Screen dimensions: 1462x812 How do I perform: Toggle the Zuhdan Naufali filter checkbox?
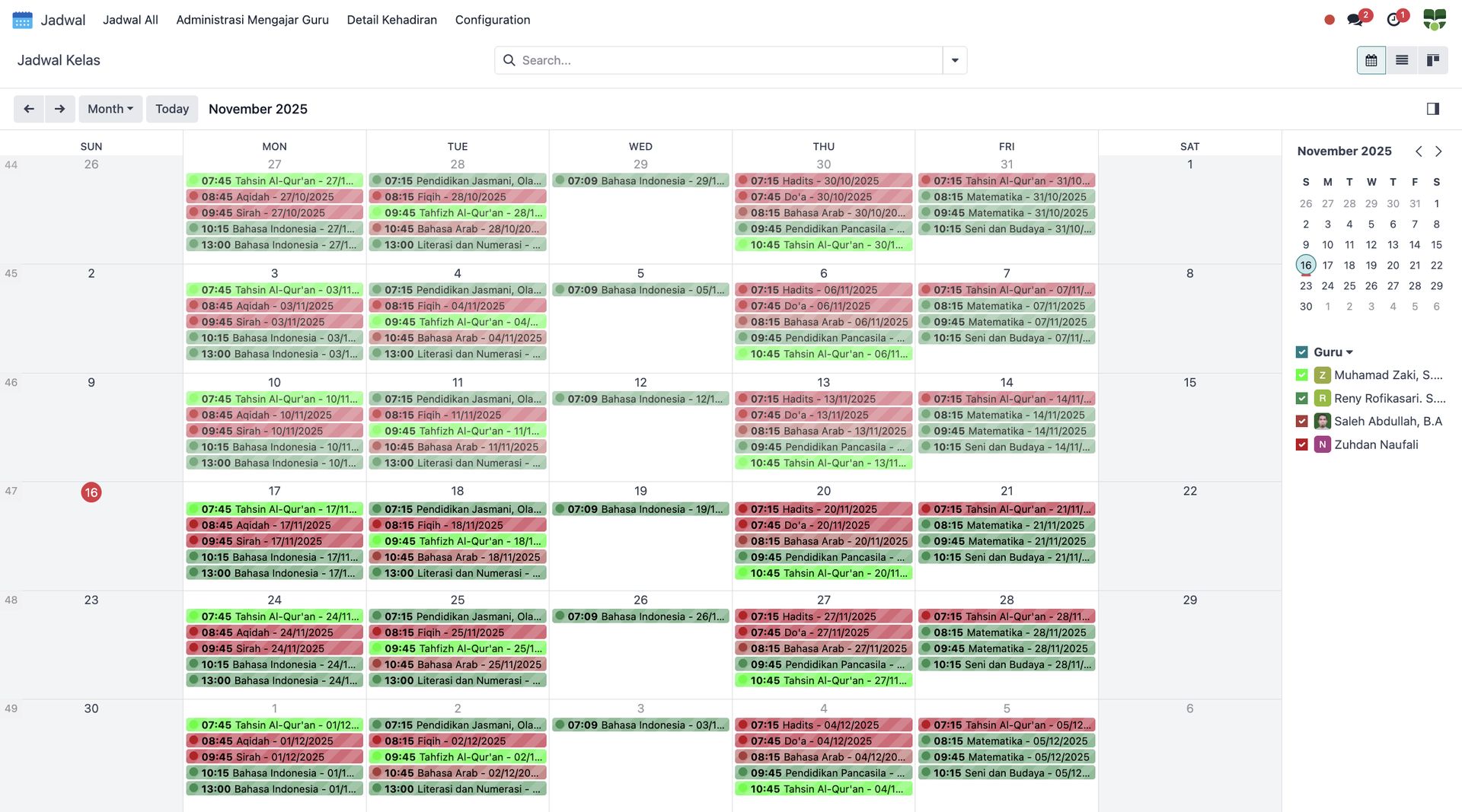1301,444
